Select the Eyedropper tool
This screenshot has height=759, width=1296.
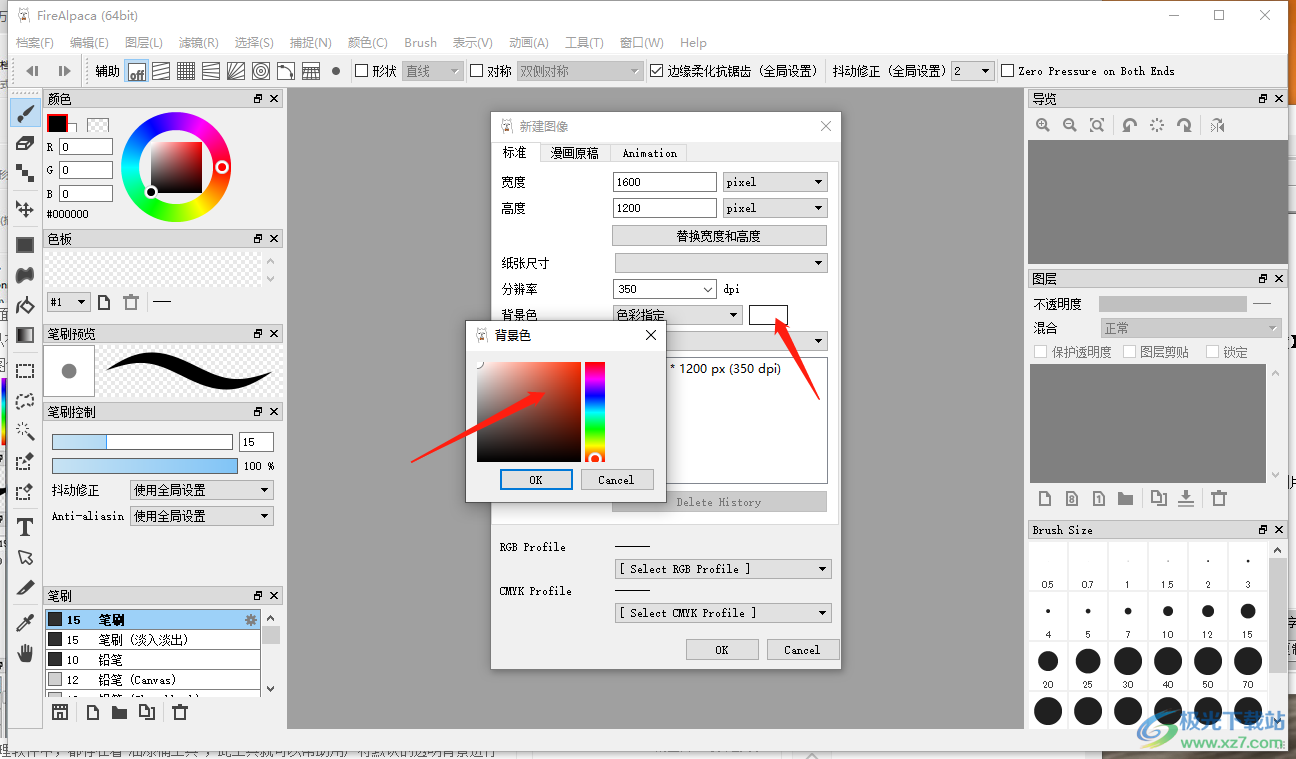(x=25, y=623)
